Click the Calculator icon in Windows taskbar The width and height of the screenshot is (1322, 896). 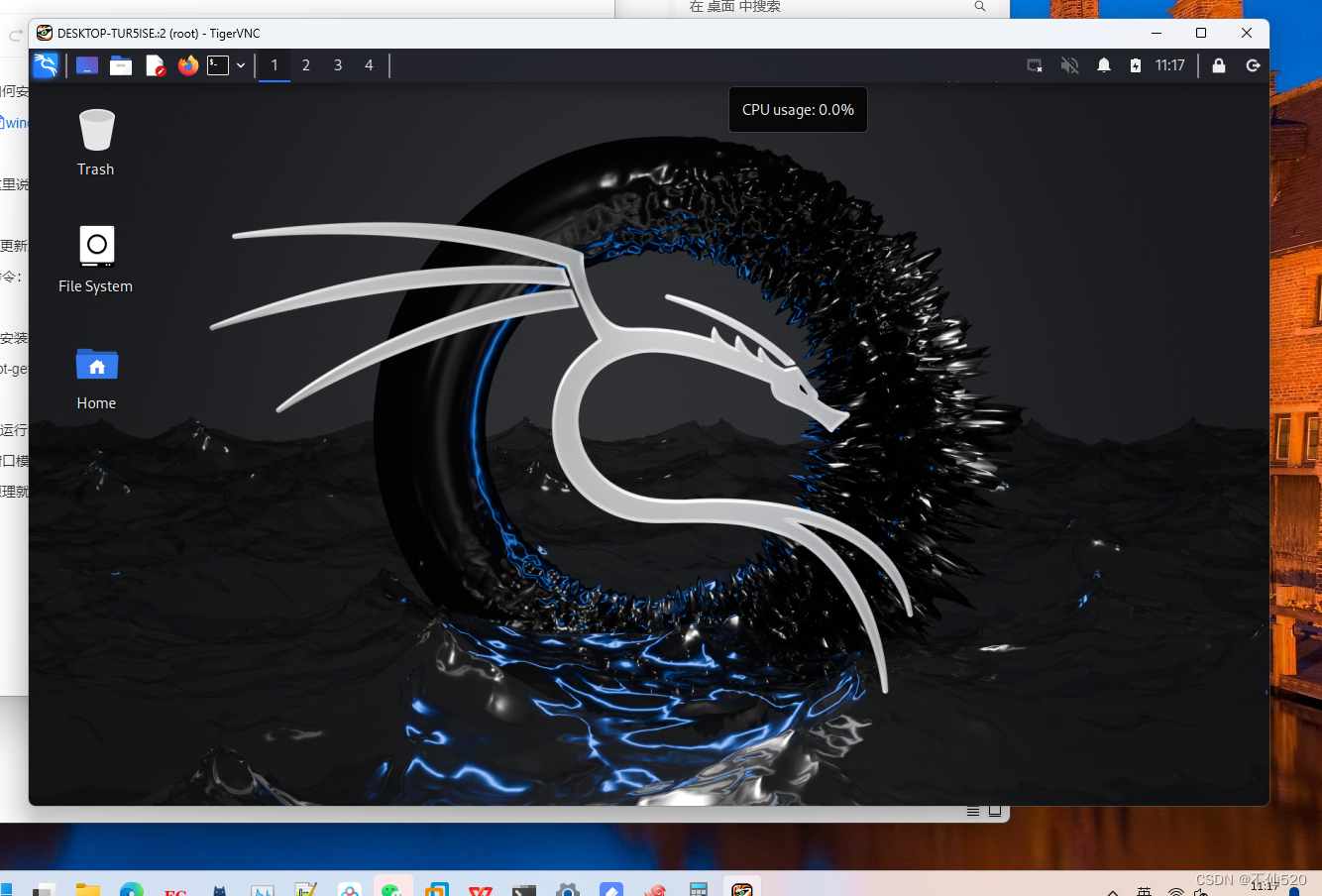pyautogui.click(x=699, y=889)
